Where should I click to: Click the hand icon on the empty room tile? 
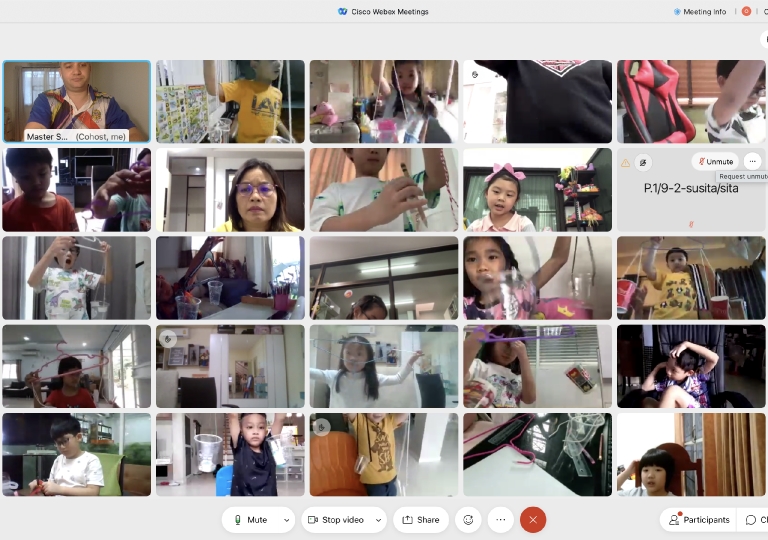168,339
